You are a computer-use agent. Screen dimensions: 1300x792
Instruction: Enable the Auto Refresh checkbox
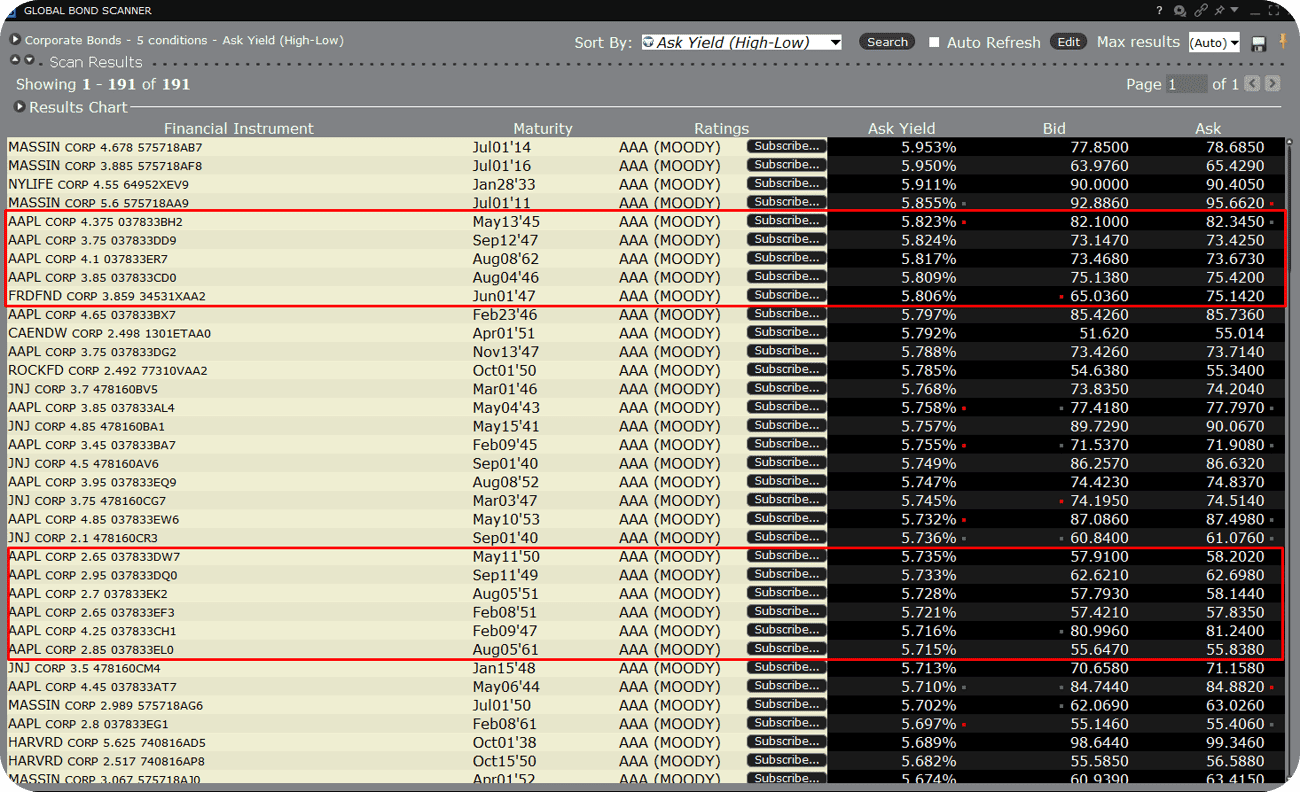coord(934,42)
